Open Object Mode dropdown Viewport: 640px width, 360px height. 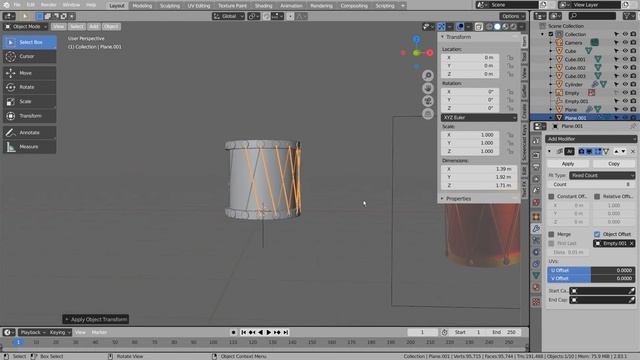pos(26,27)
